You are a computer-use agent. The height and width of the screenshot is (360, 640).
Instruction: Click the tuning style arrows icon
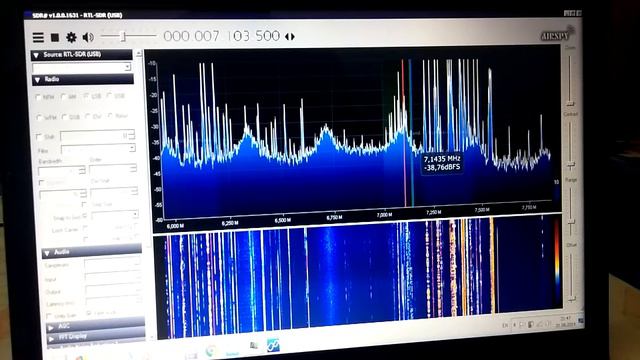coord(289,37)
